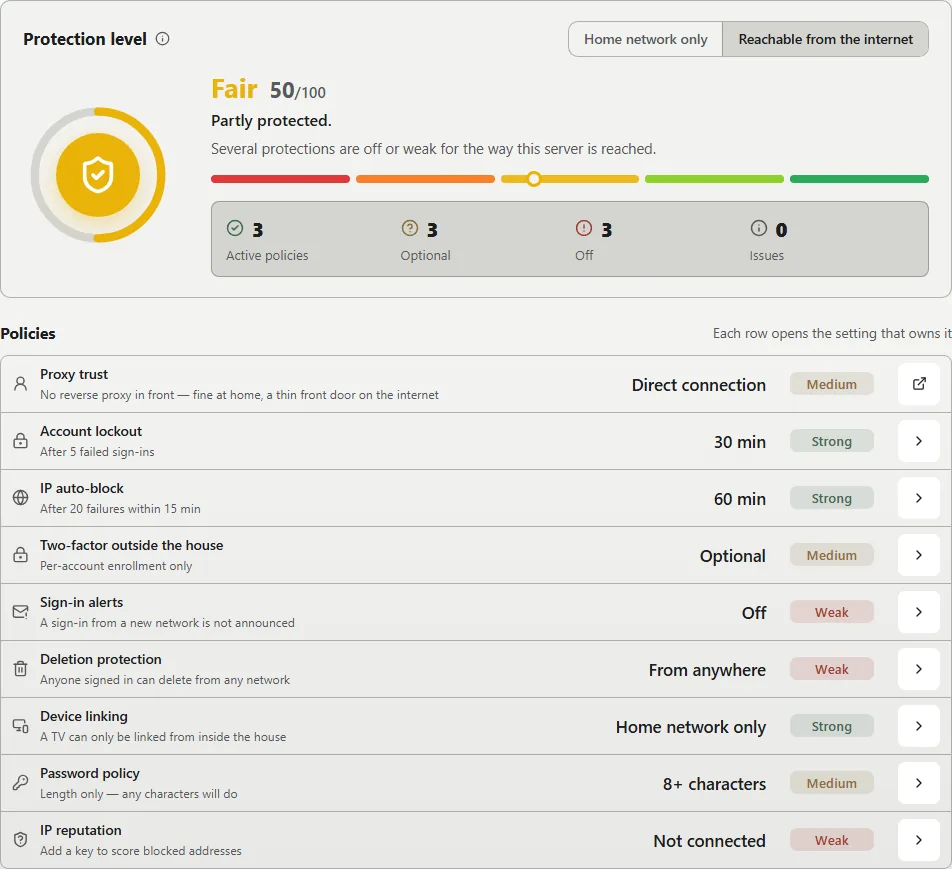Click the score slider knob

(x=534, y=179)
